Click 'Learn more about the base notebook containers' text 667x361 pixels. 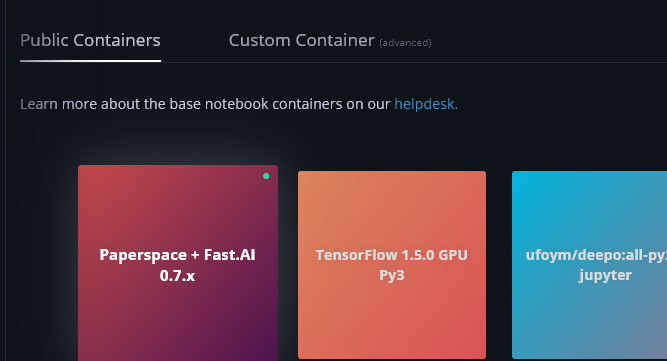point(181,104)
